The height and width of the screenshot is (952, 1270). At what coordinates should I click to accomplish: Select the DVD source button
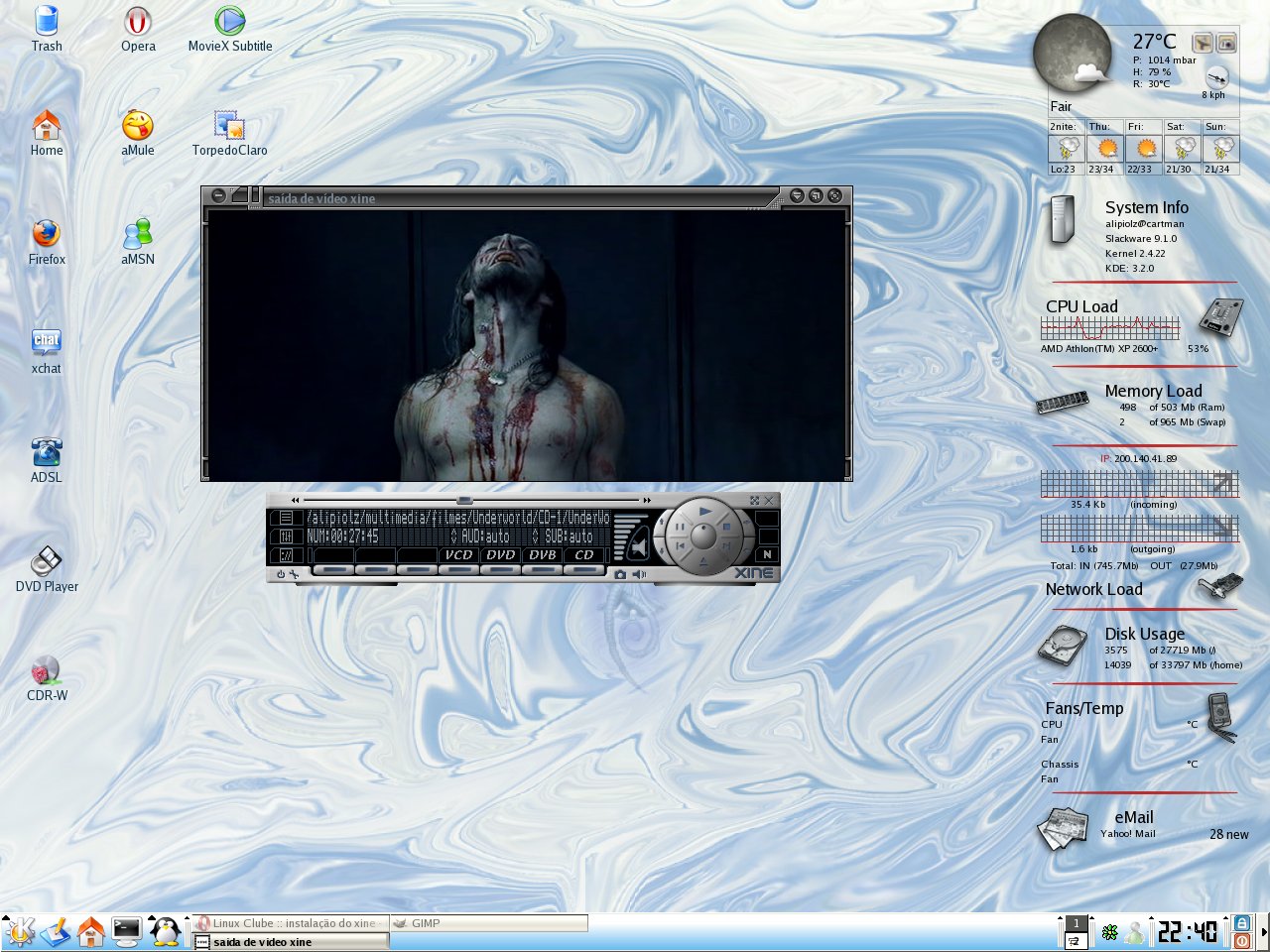pos(501,555)
